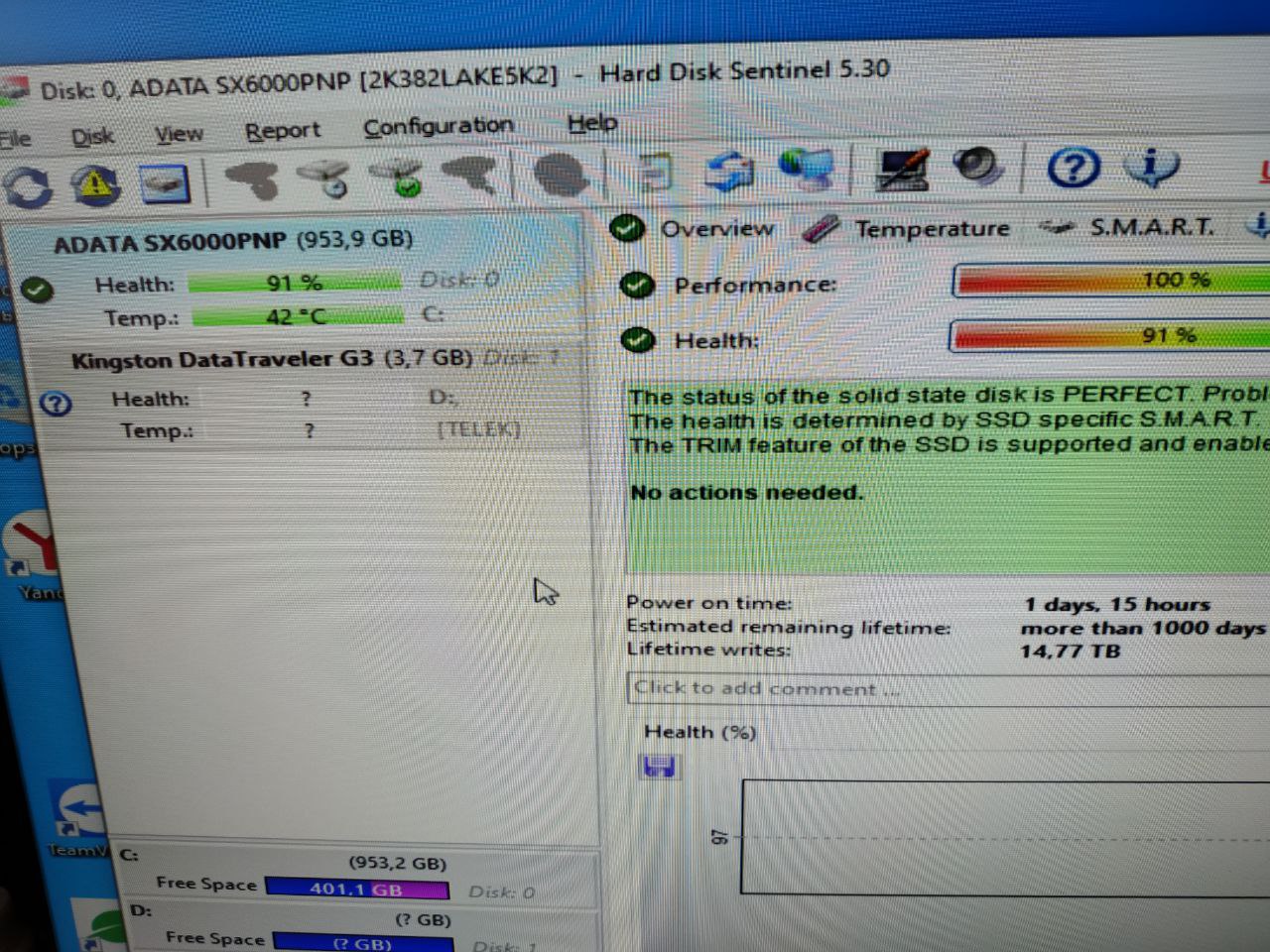Click the Health 91 % bar on Overview

click(1110, 335)
